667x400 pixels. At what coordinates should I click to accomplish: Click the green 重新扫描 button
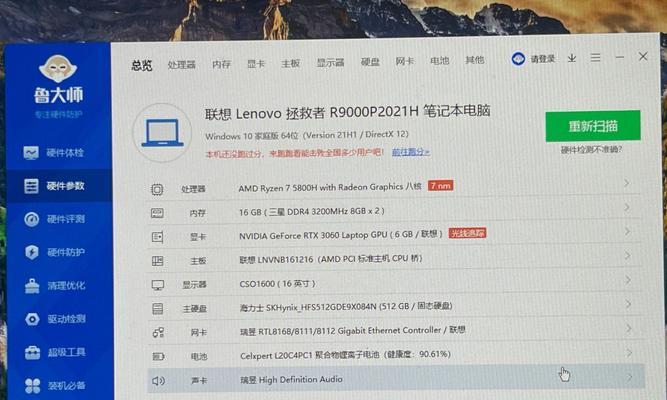(593, 126)
